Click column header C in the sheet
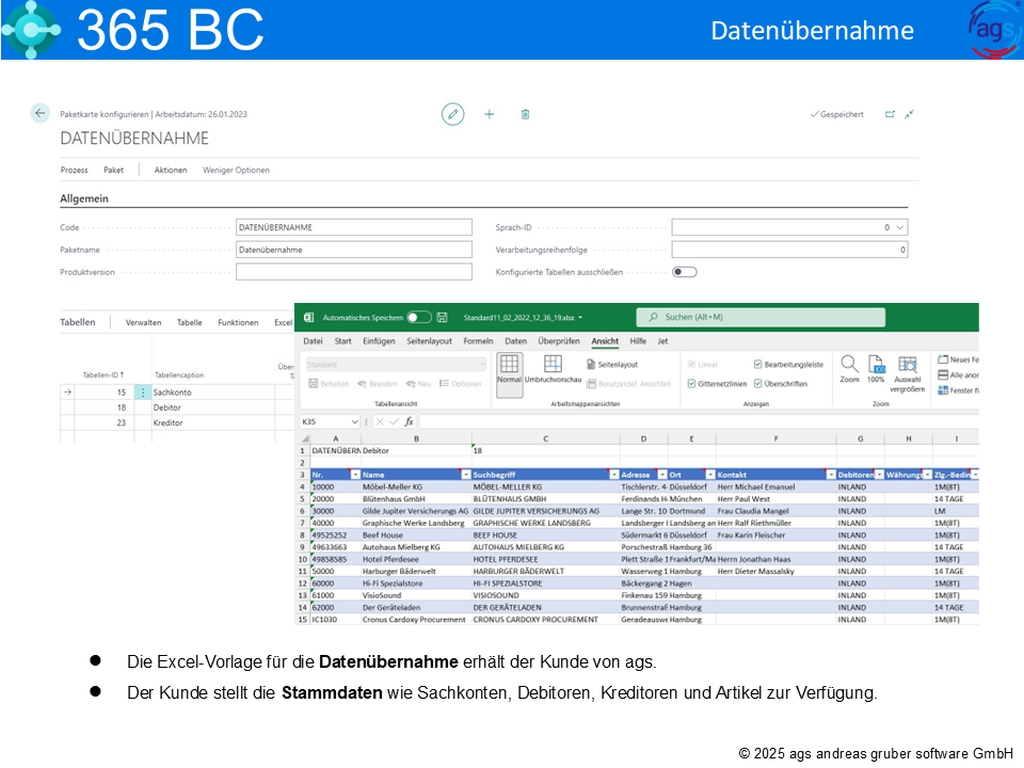1024x768 pixels. click(545, 439)
